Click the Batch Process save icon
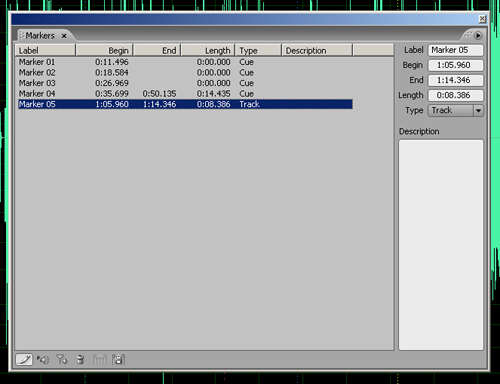Image resolution: width=500 pixels, height=384 pixels. [x=118, y=360]
